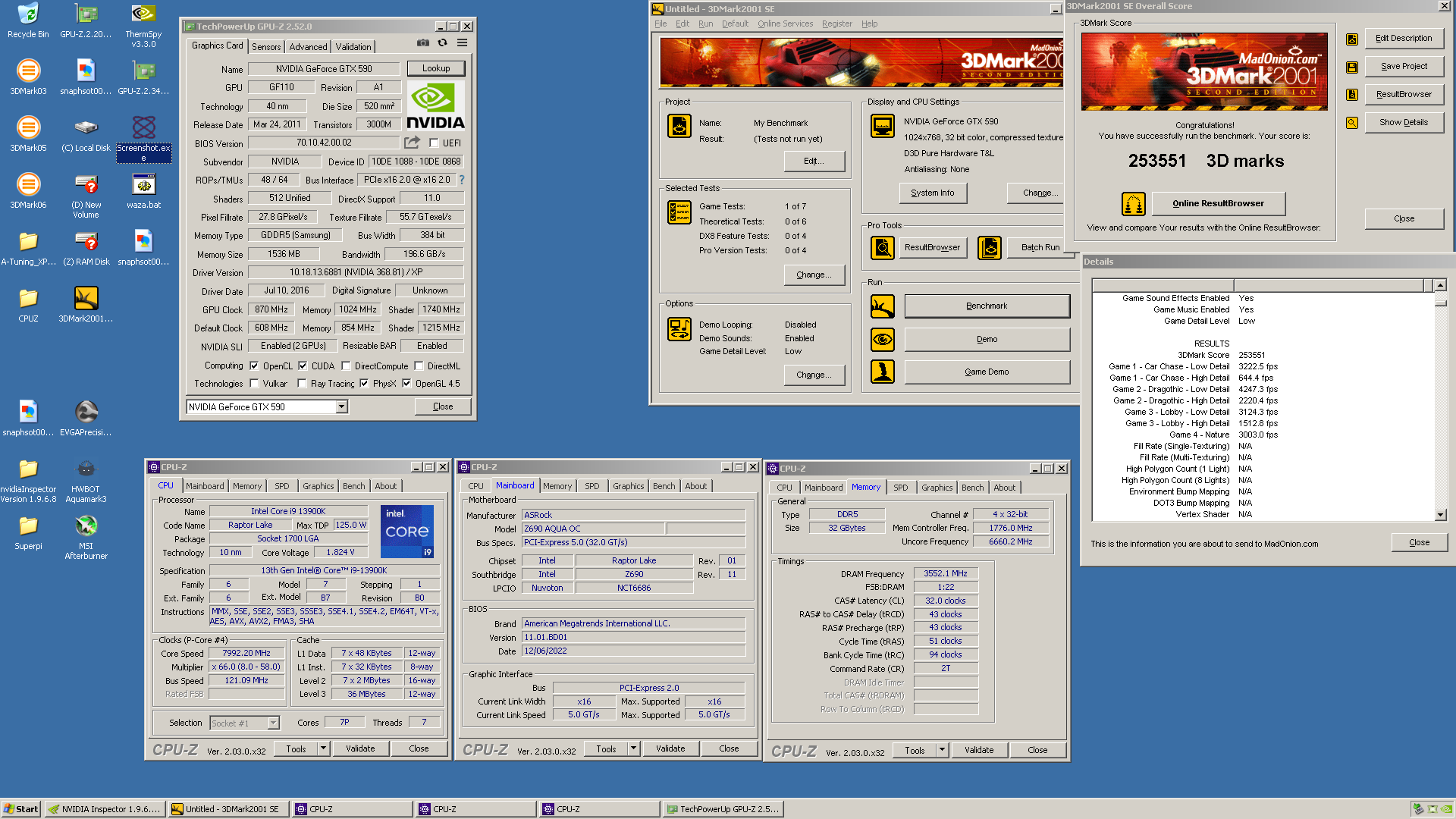The image size is (1456, 819).
Task: Click the Online ResultBrowser icon in score window
Action: [1133, 203]
